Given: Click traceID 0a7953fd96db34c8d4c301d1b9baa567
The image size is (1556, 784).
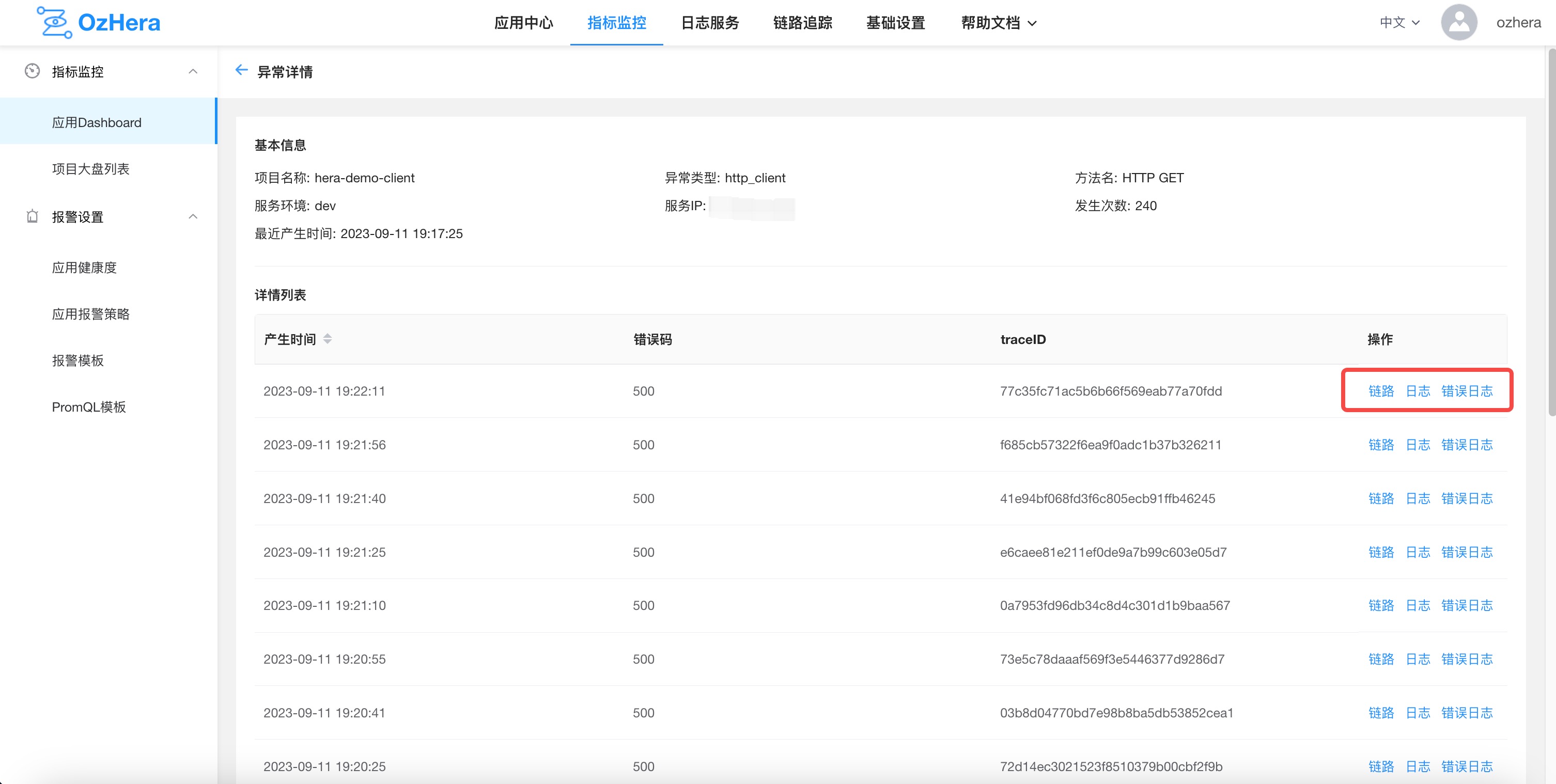Looking at the screenshot, I should pyautogui.click(x=1115, y=605).
